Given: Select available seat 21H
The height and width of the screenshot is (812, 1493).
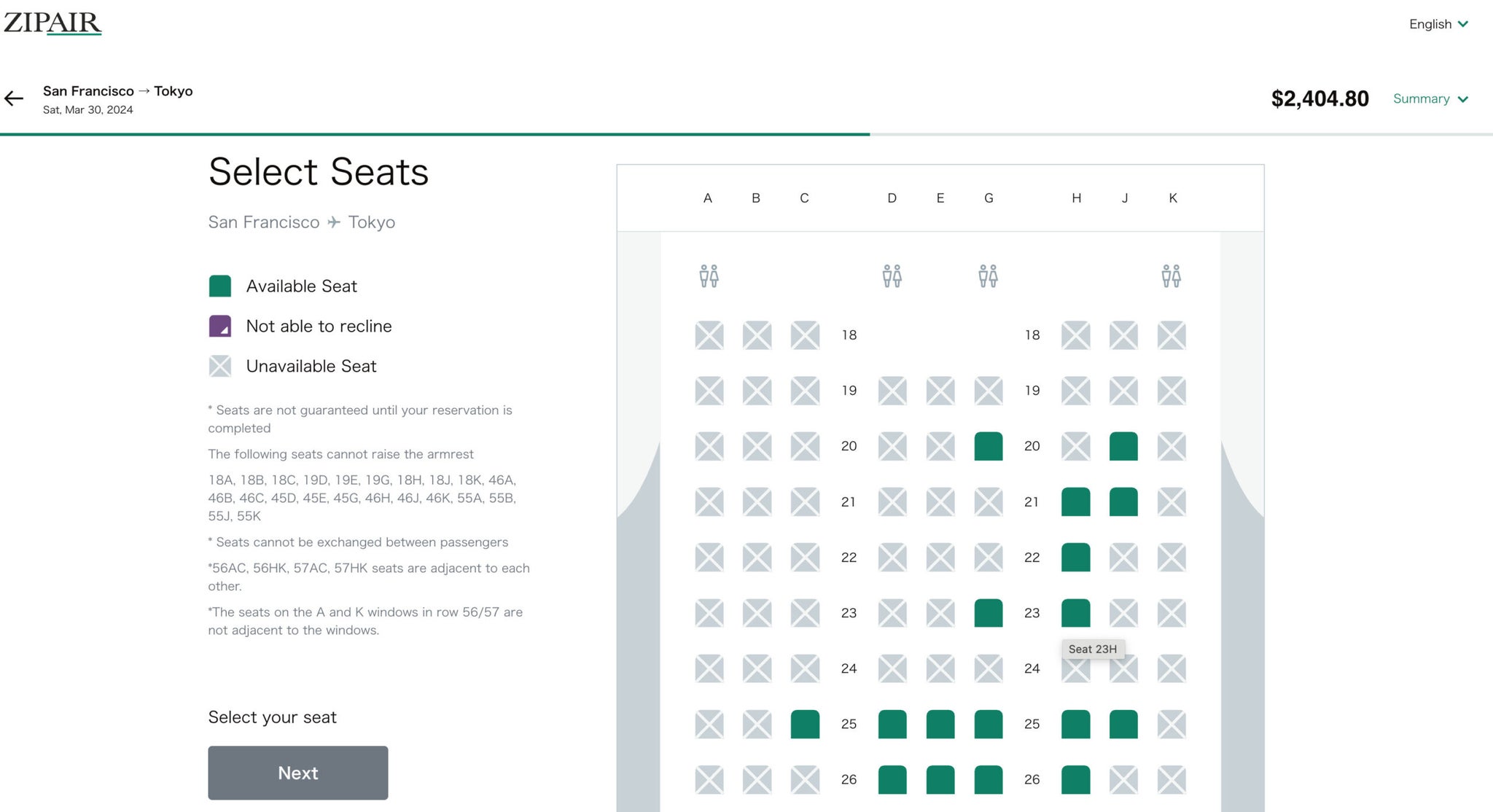Looking at the screenshot, I should click(x=1075, y=501).
